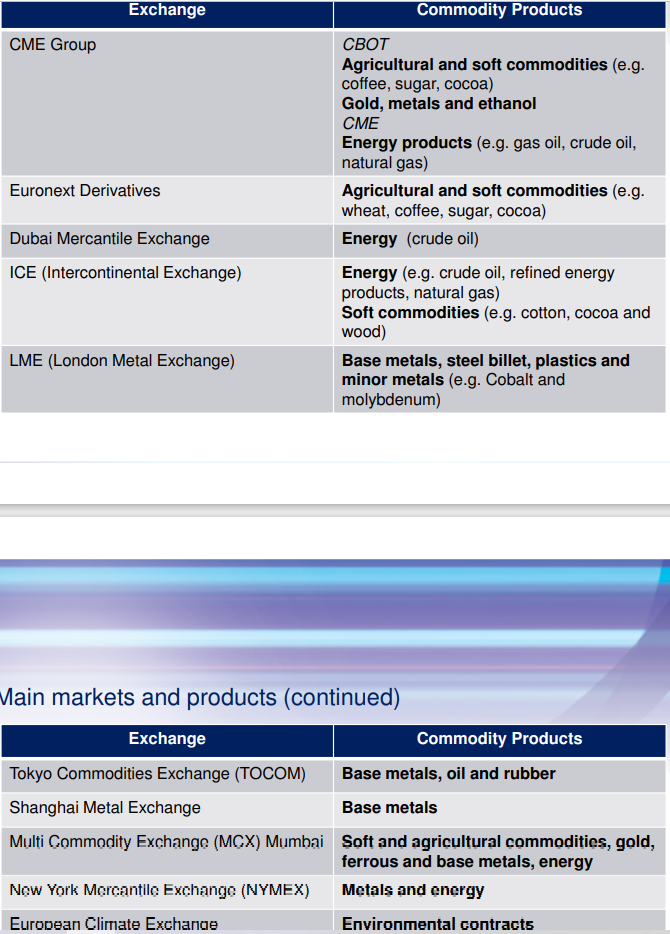Click 'Base metals' cell in Shanghai row
670x934 pixels.
pyautogui.click(x=500, y=809)
